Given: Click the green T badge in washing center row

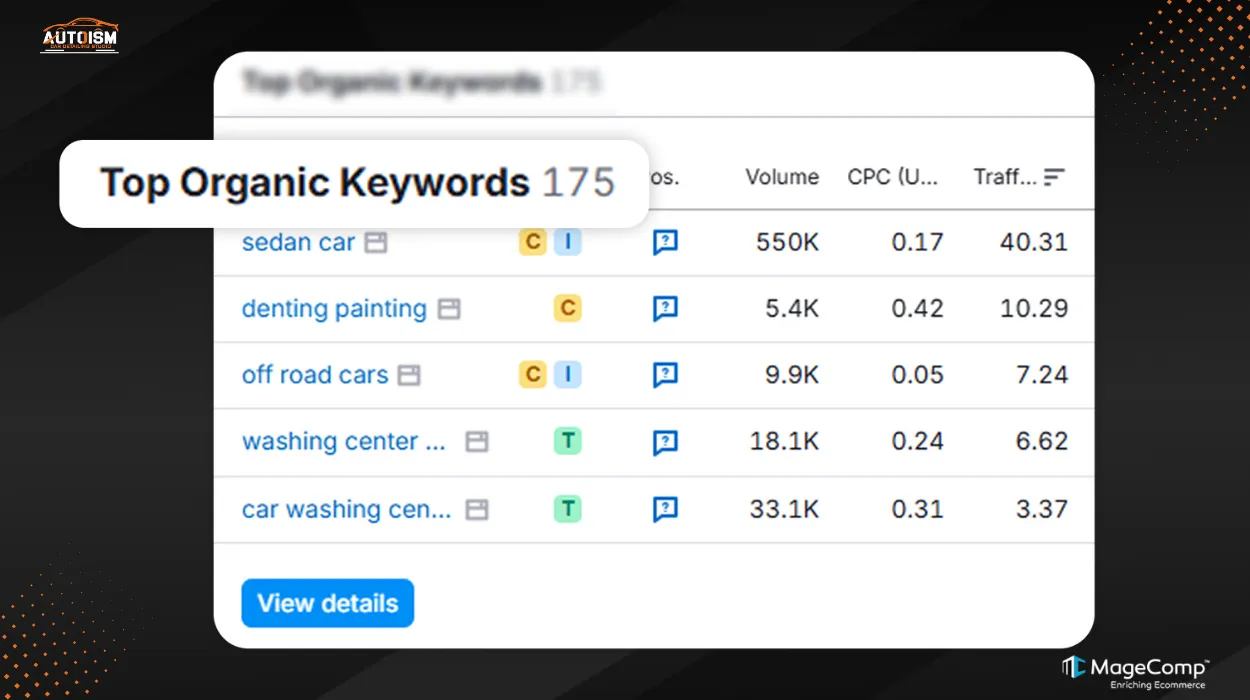Looking at the screenshot, I should pyautogui.click(x=568, y=441).
